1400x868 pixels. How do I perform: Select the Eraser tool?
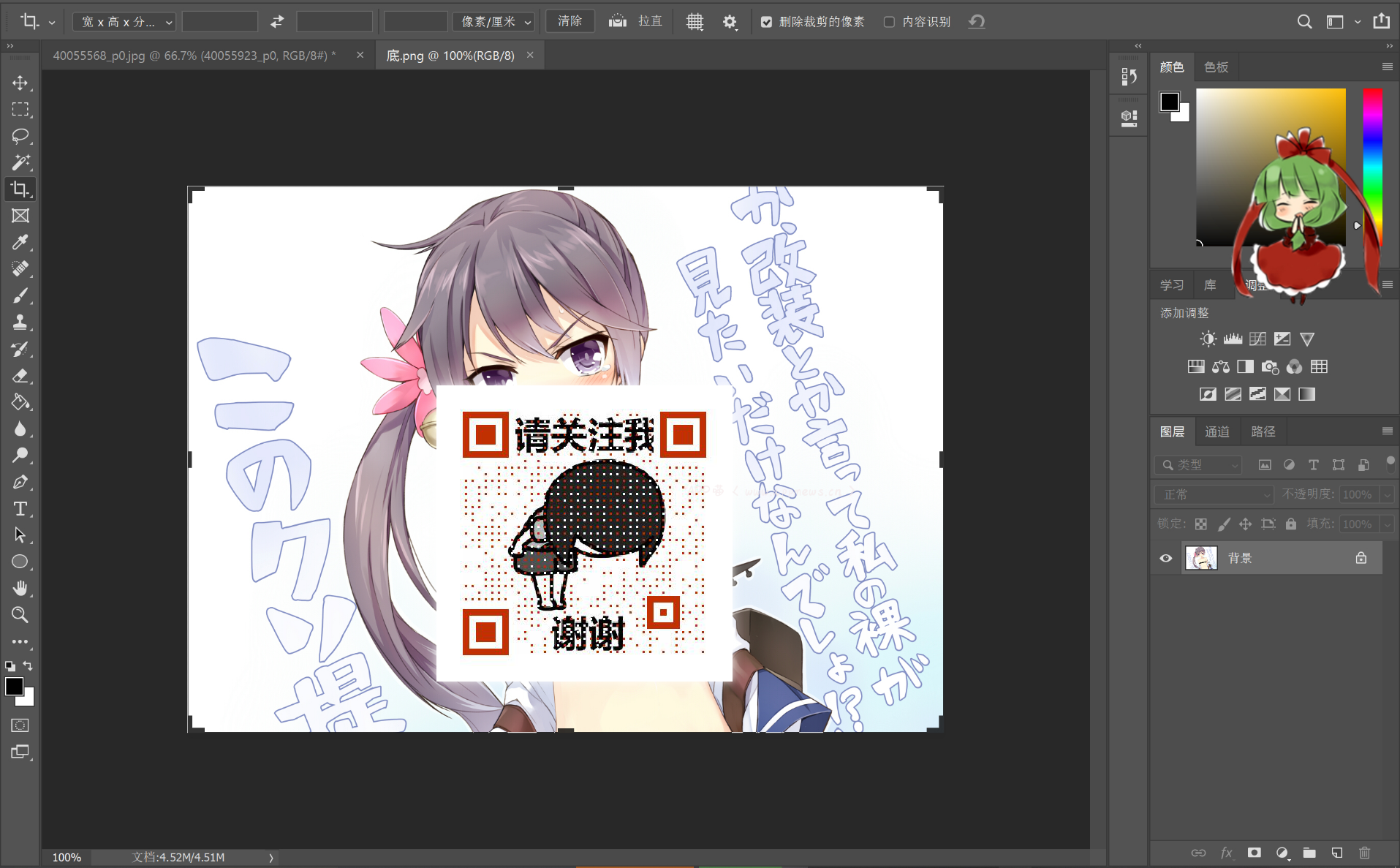[20, 375]
